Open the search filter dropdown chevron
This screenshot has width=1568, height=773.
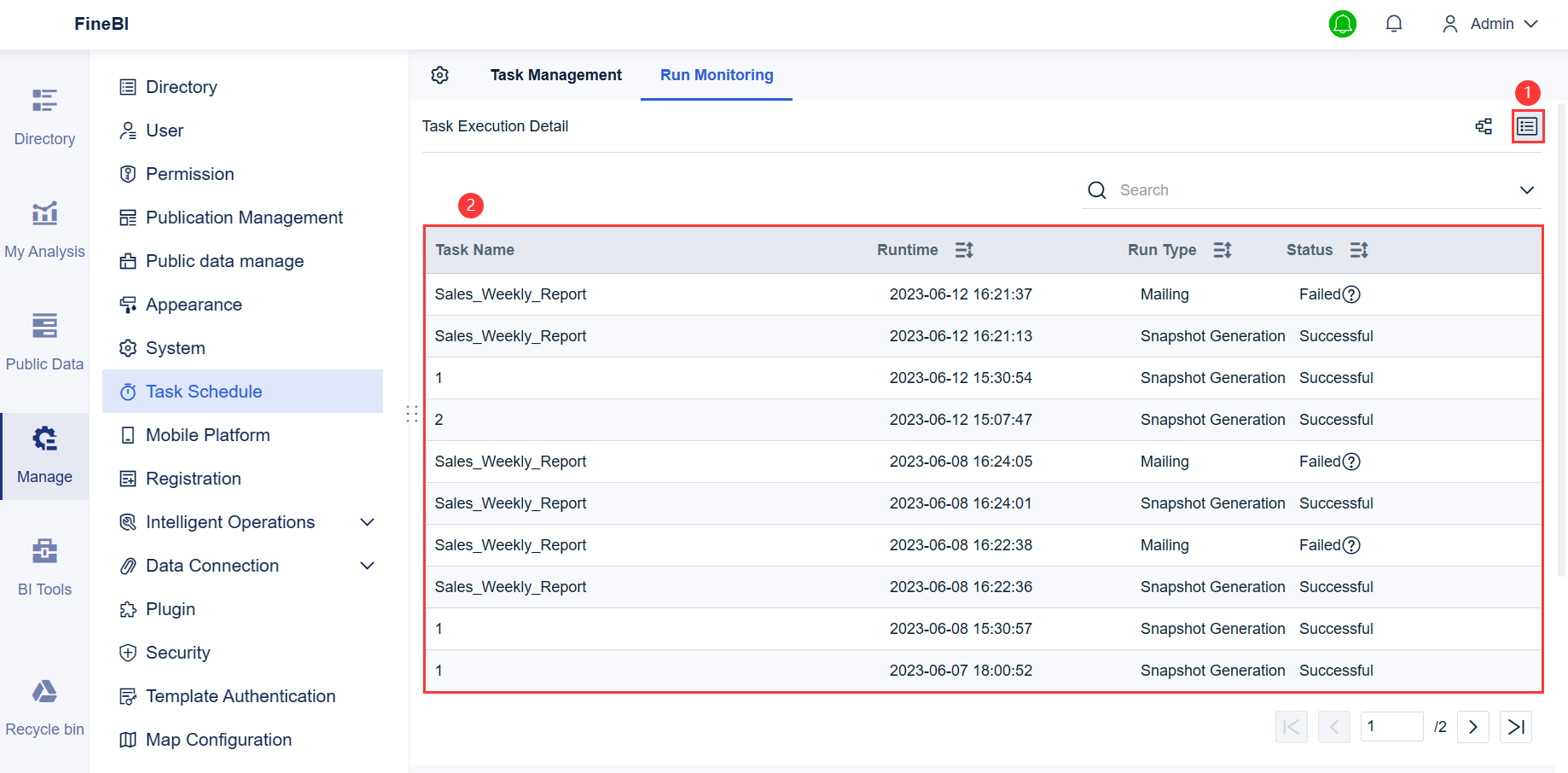click(x=1527, y=189)
